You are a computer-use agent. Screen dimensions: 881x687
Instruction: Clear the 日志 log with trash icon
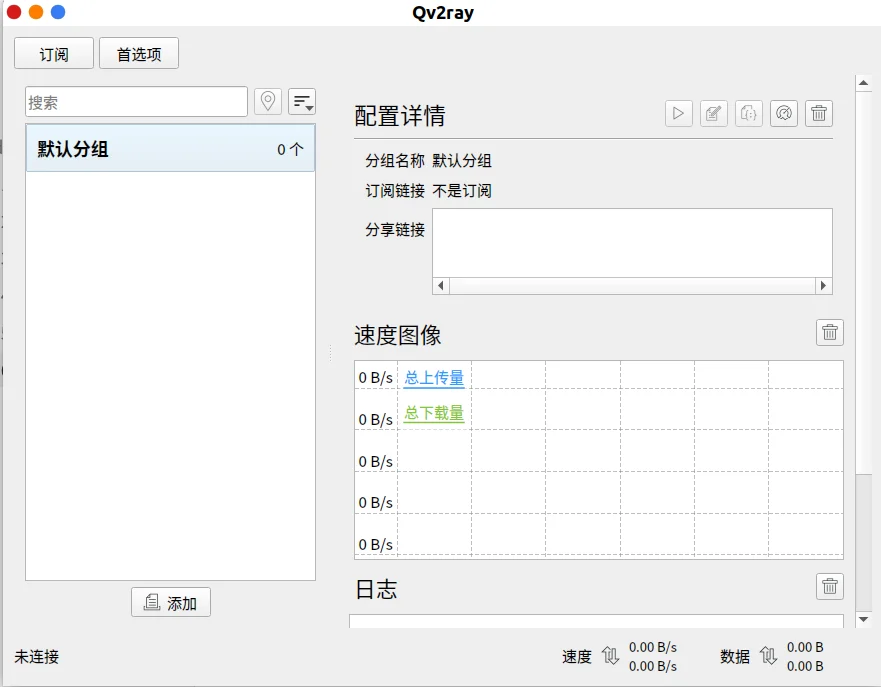pyautogui.click(x=830, y=586)
